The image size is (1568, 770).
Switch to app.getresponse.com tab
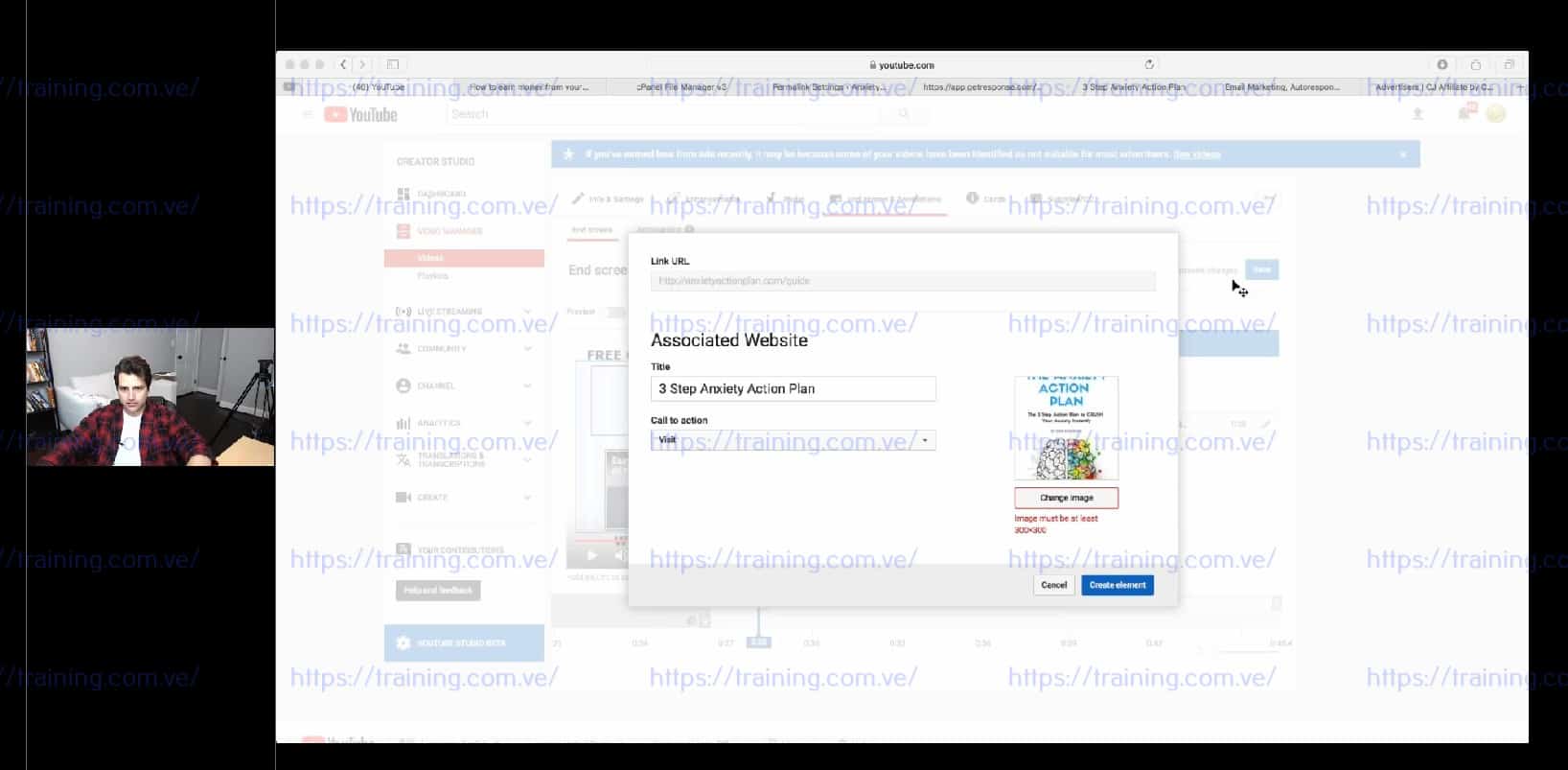click(981, 86)
